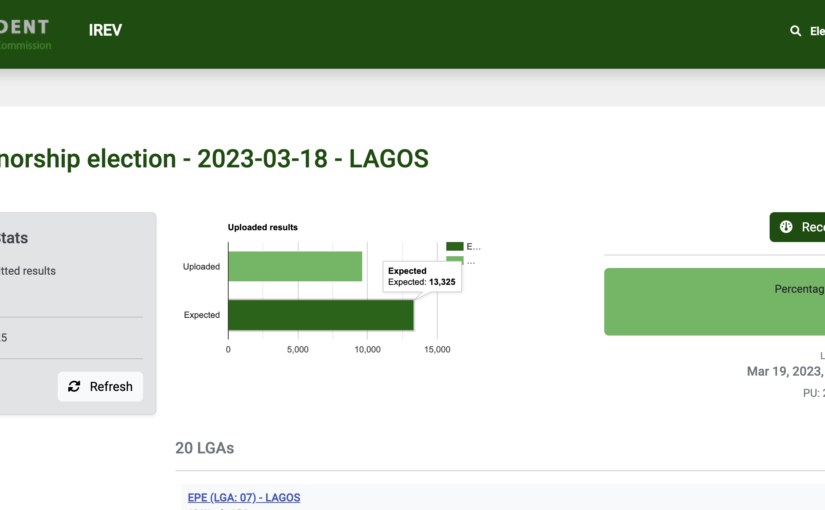Click the search magnifier icon in header
This screenshot has height=510, width=825.
click(796, 31)
